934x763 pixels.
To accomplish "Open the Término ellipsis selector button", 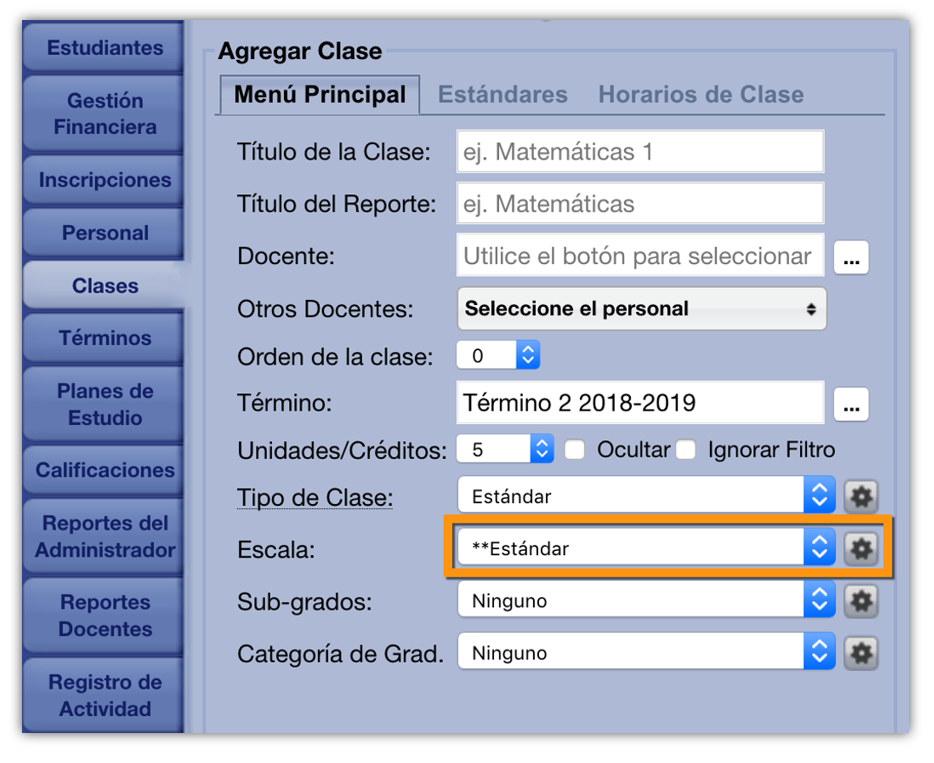I will 851,405.
